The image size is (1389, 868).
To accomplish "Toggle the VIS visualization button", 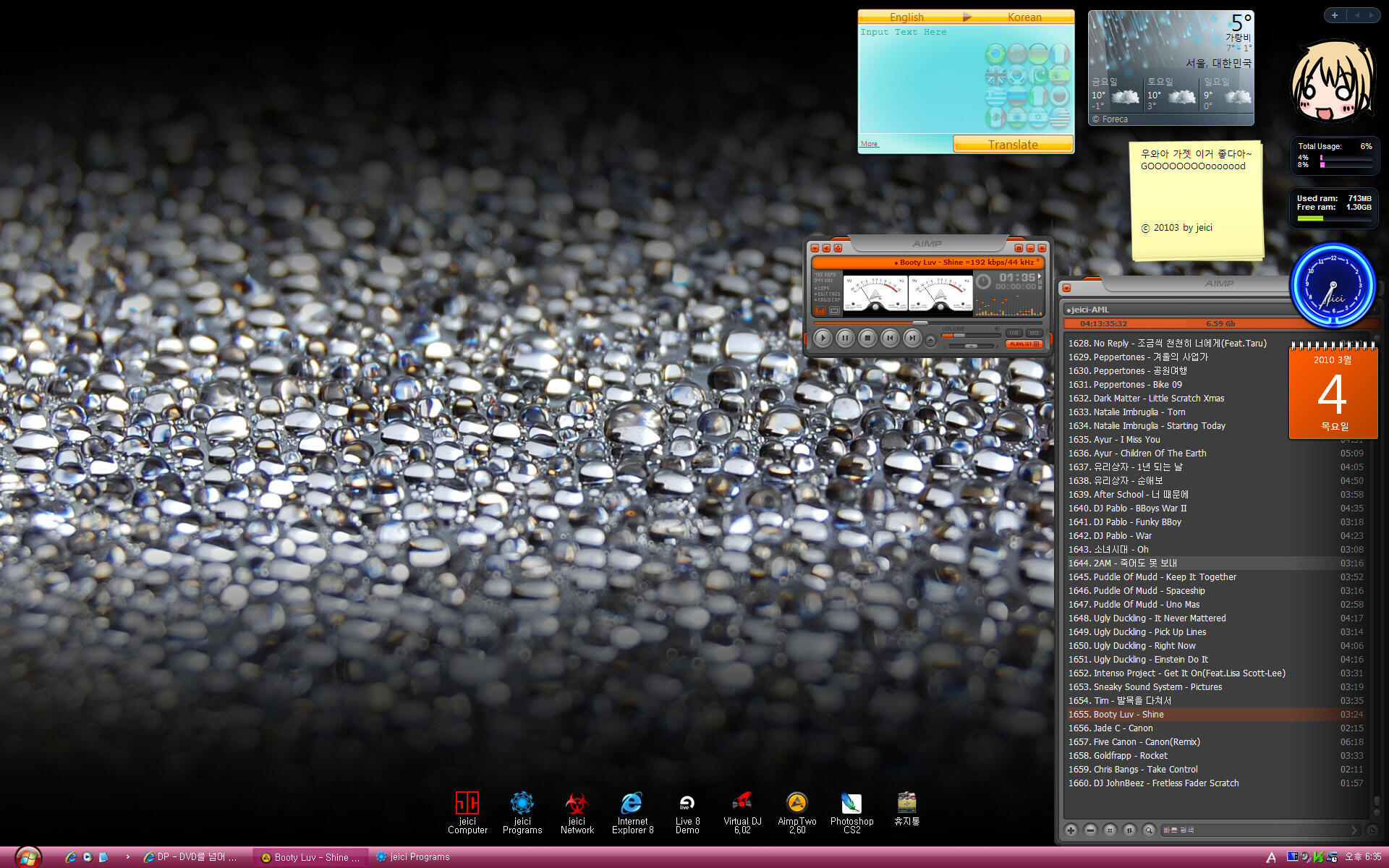I will click(x=1014, y=333).
